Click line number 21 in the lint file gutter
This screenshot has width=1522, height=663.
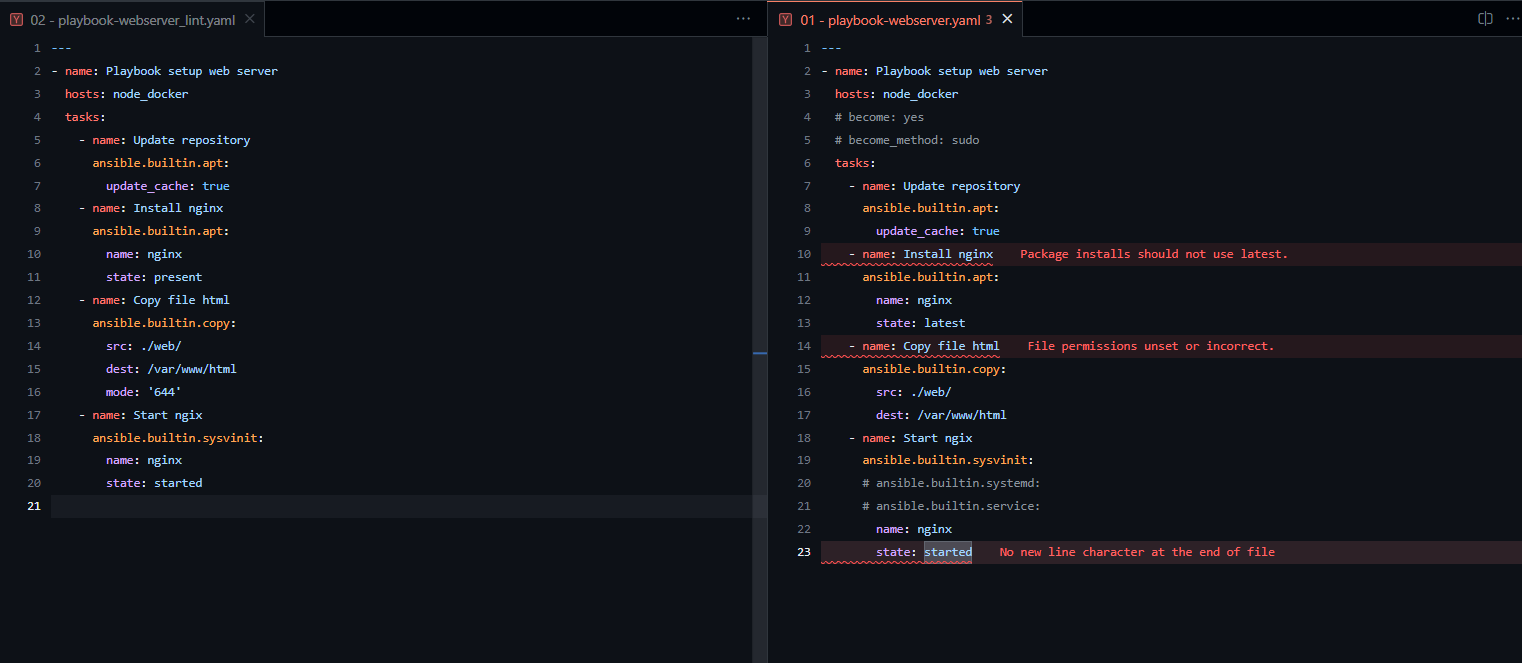pos(34,506)
